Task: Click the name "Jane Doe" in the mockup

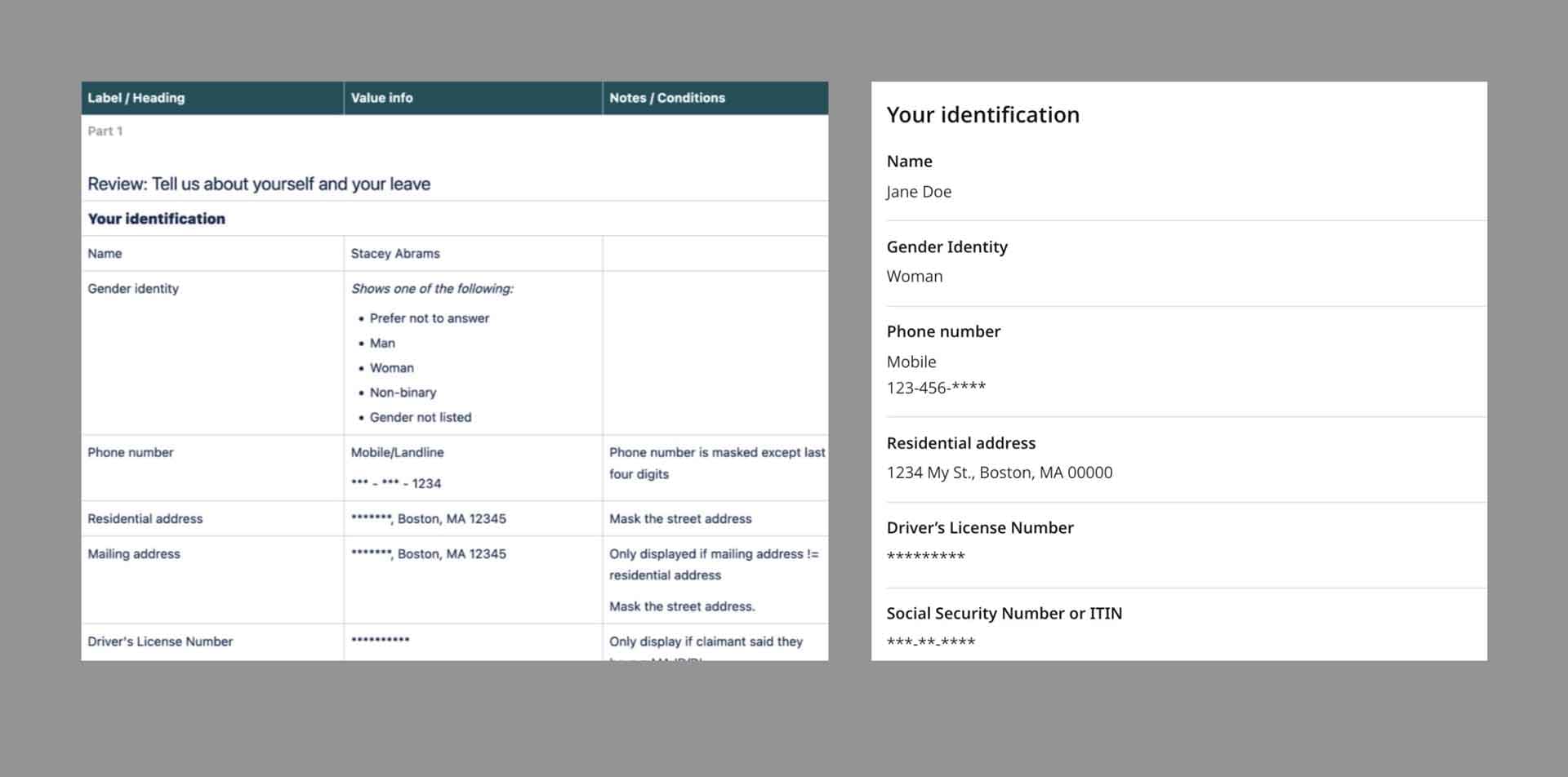Action: click(x=919, y=191)
